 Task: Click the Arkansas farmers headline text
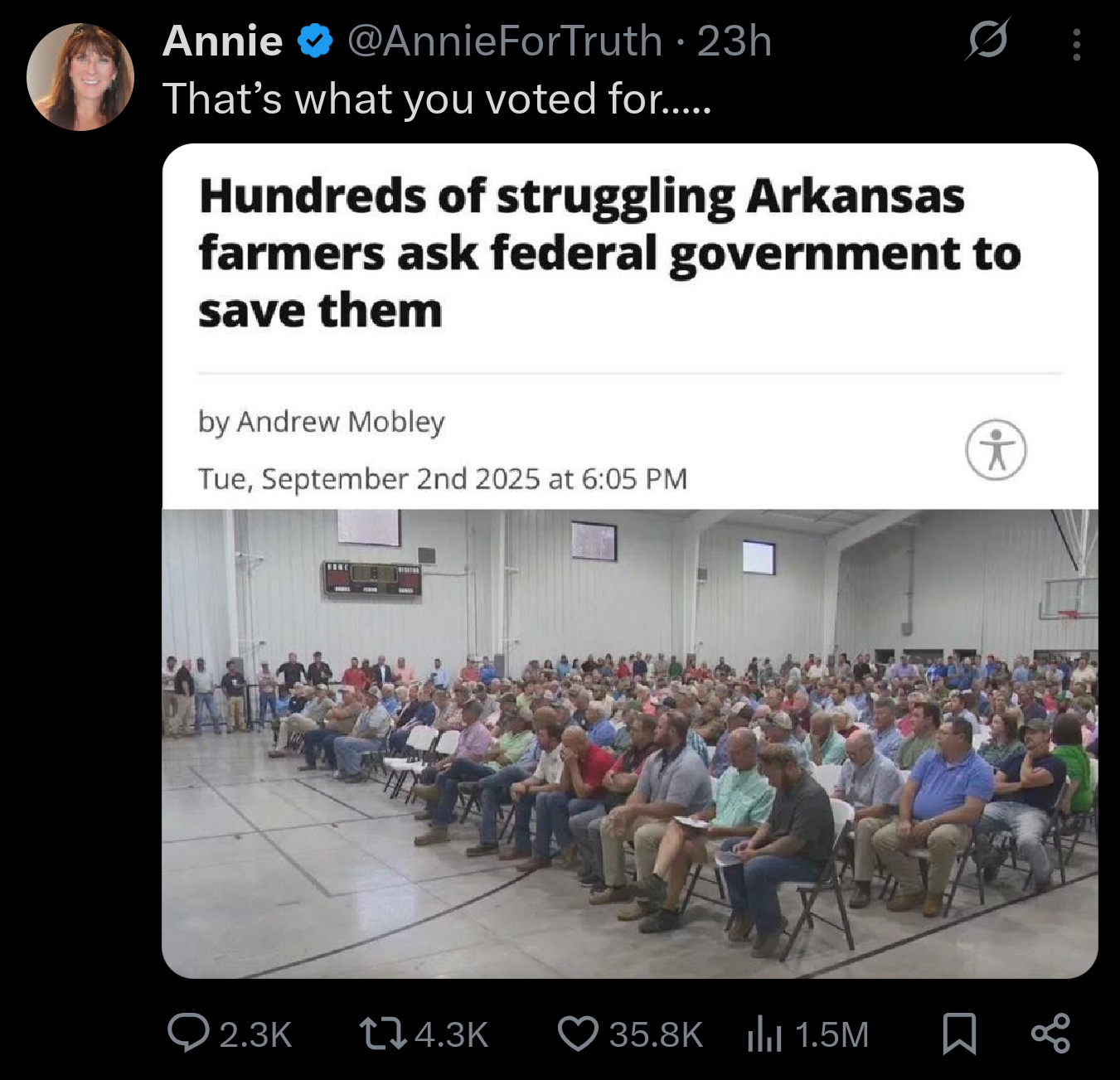pos(609,253)
